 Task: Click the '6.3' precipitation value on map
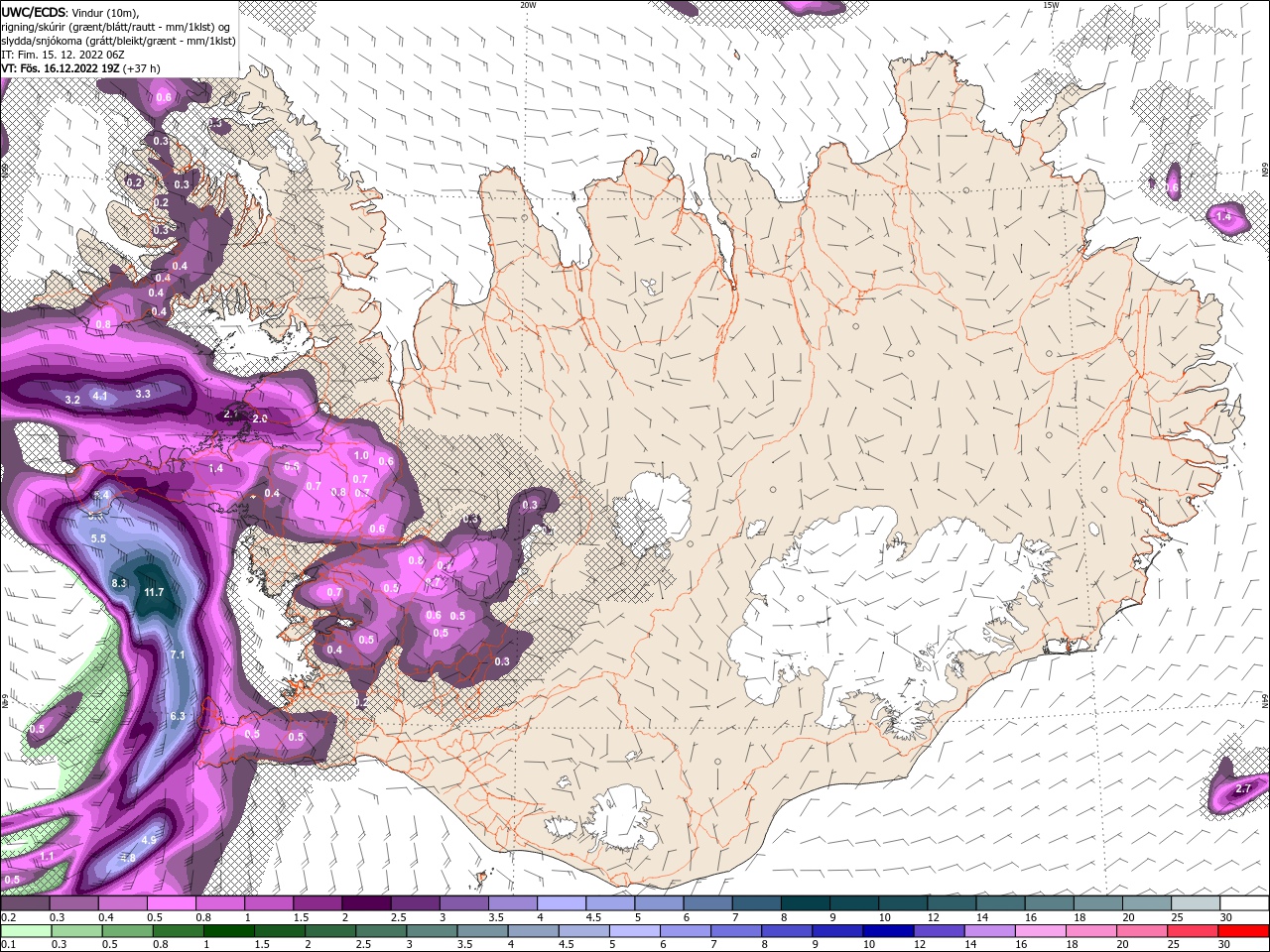point(178,716)
